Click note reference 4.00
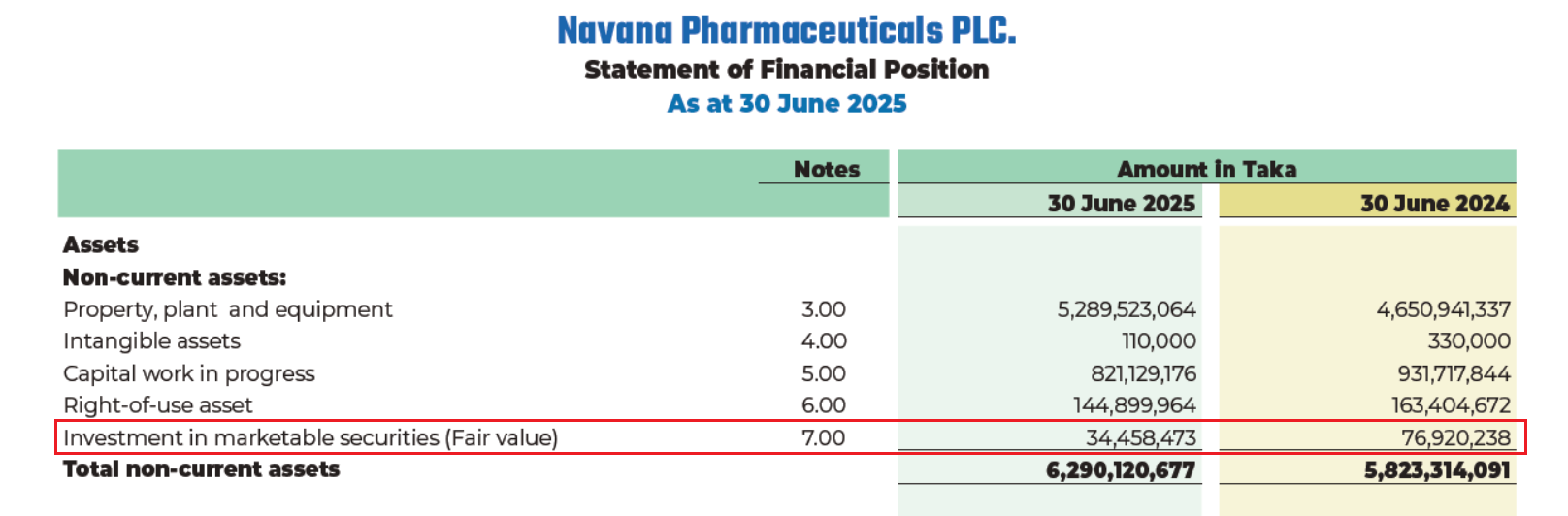 [823, 341]
